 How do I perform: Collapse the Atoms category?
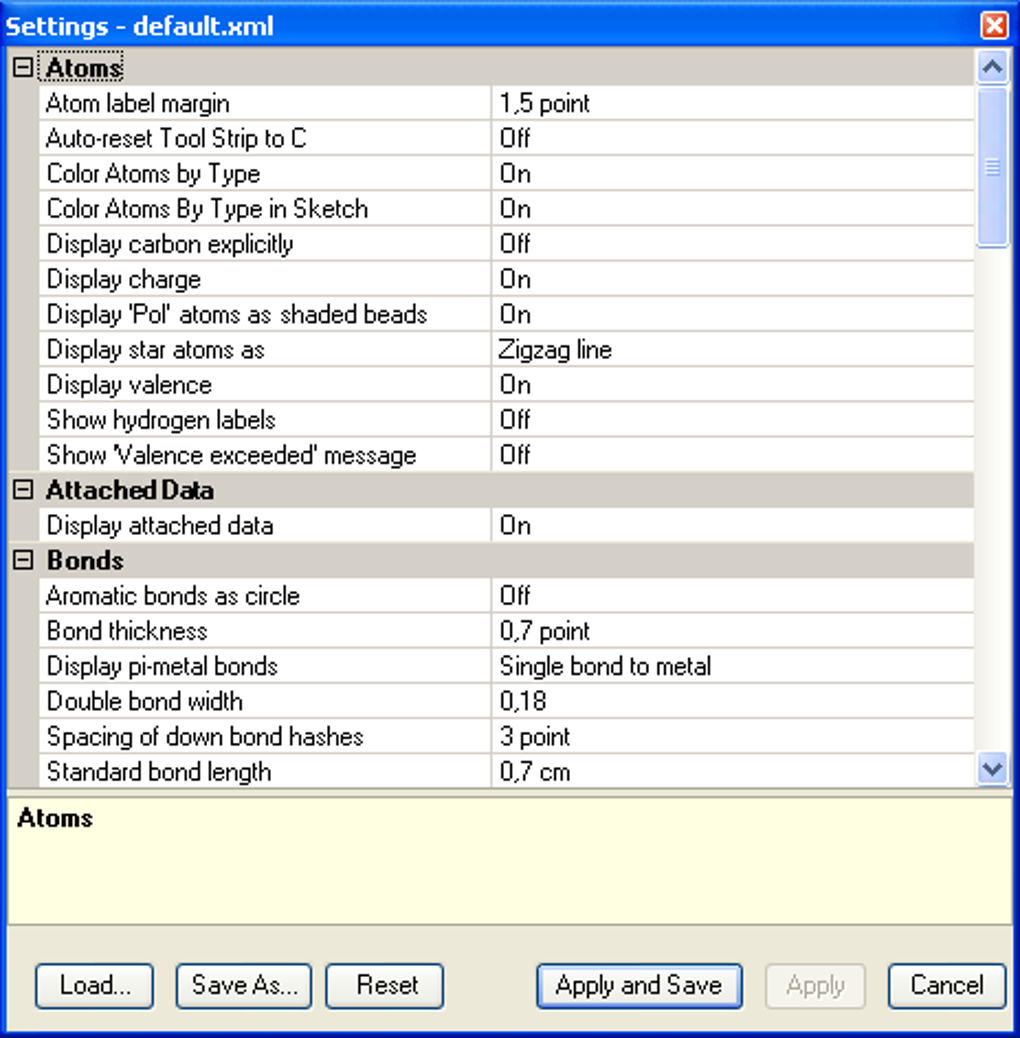point(23,68)
